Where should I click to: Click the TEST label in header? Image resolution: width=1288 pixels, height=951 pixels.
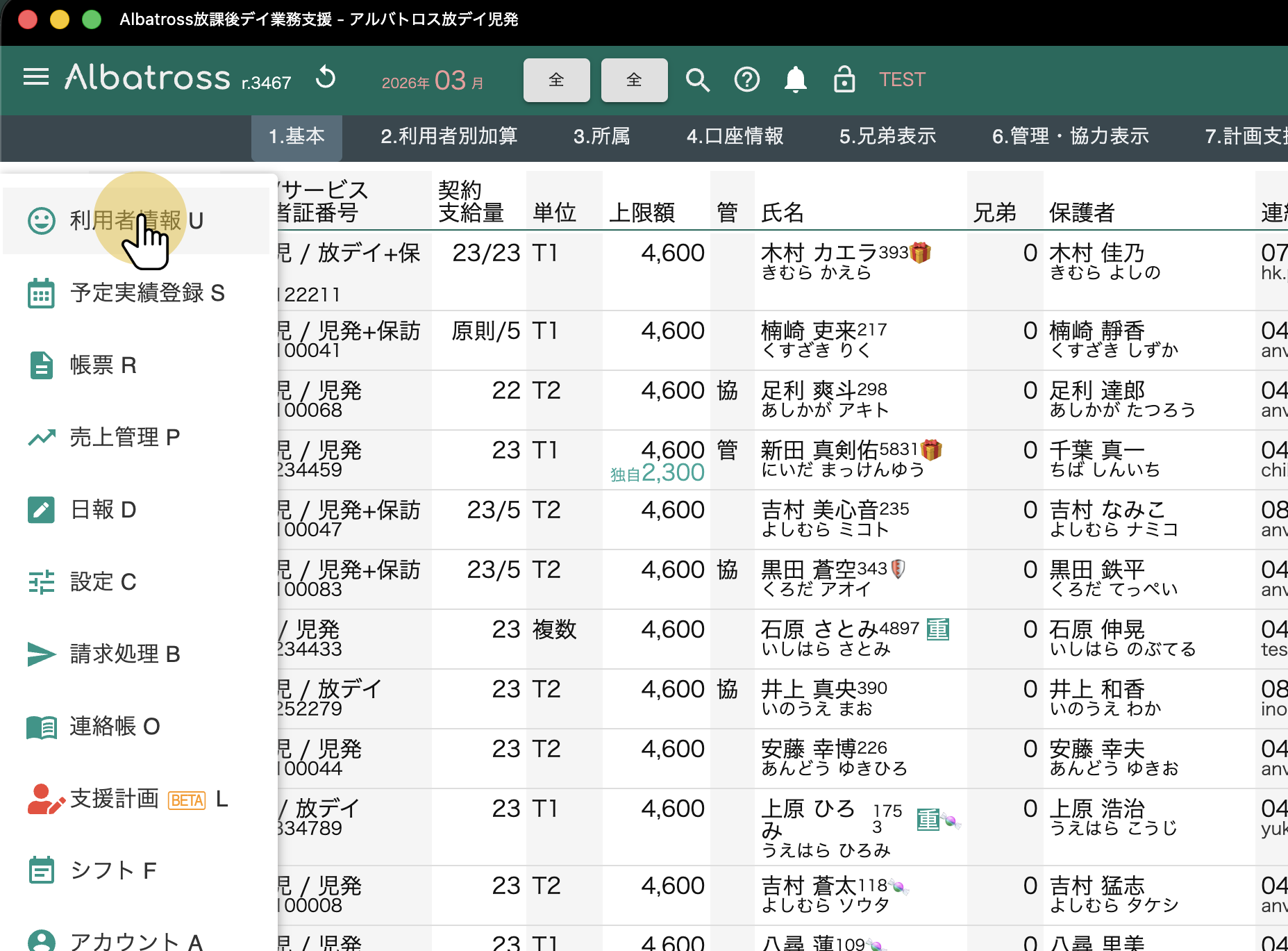point(902,80)
